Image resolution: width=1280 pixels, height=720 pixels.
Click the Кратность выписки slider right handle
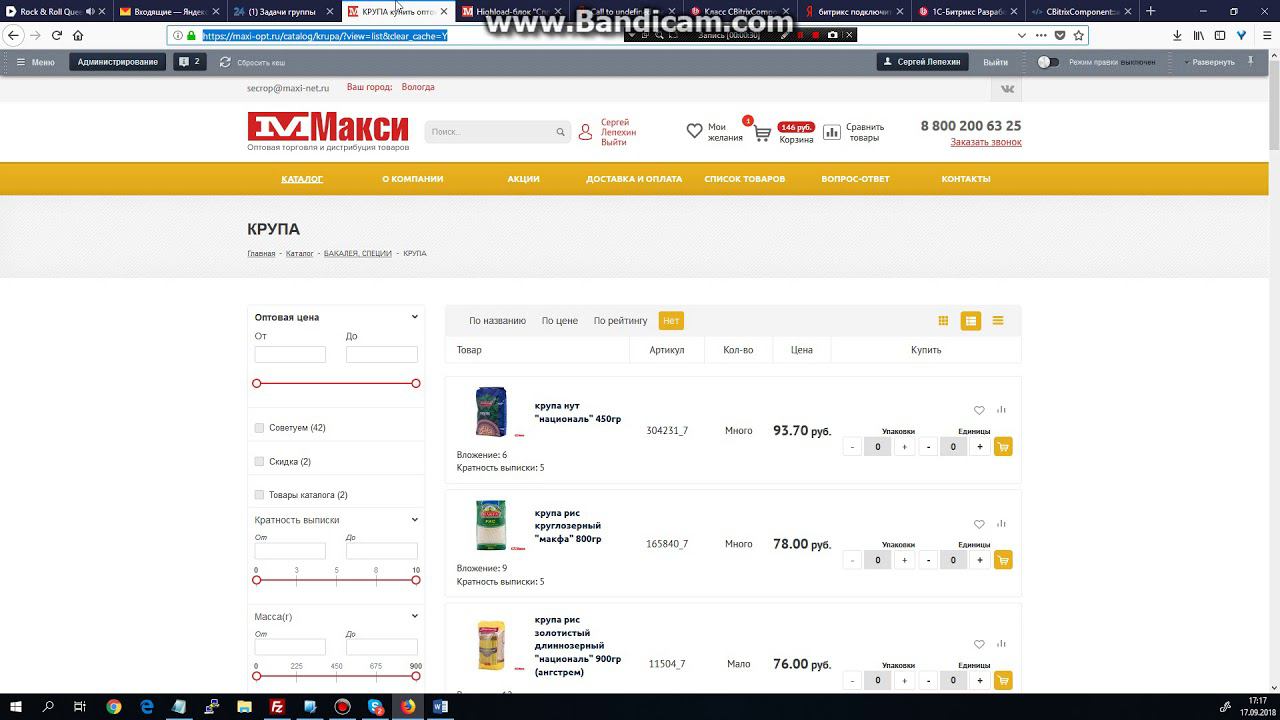[416, 580]
